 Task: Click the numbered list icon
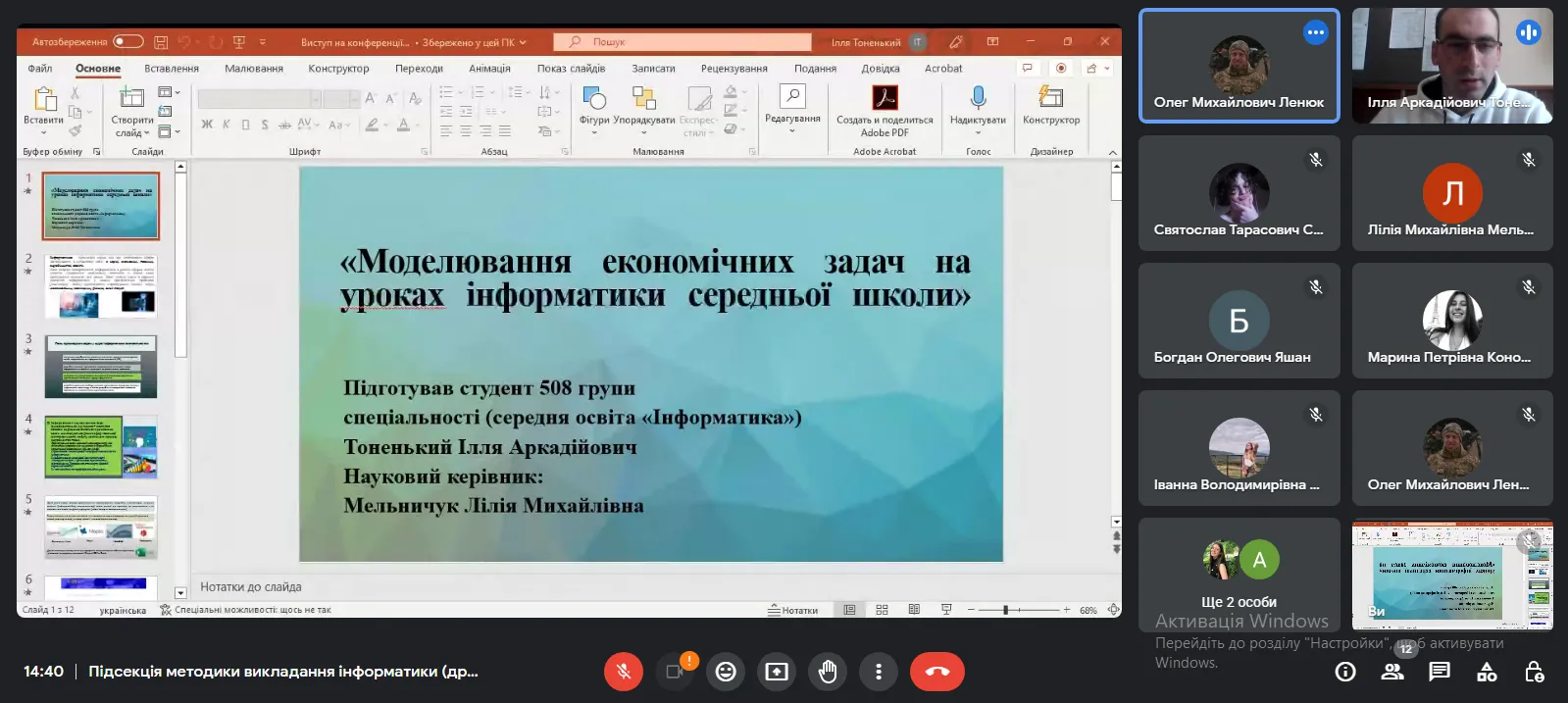tap(478, 92)
